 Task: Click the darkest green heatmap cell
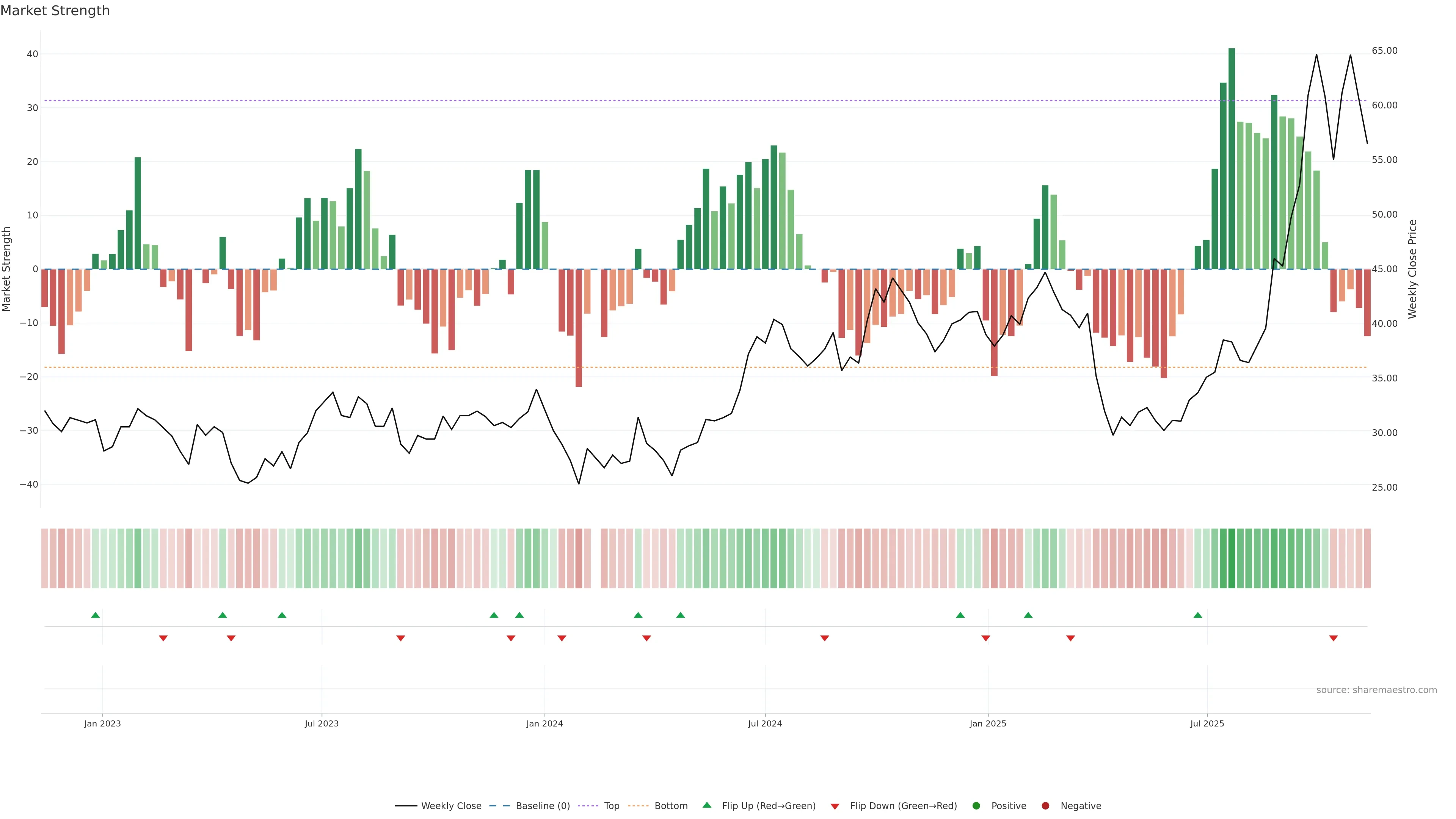(x=1232, y=558)
